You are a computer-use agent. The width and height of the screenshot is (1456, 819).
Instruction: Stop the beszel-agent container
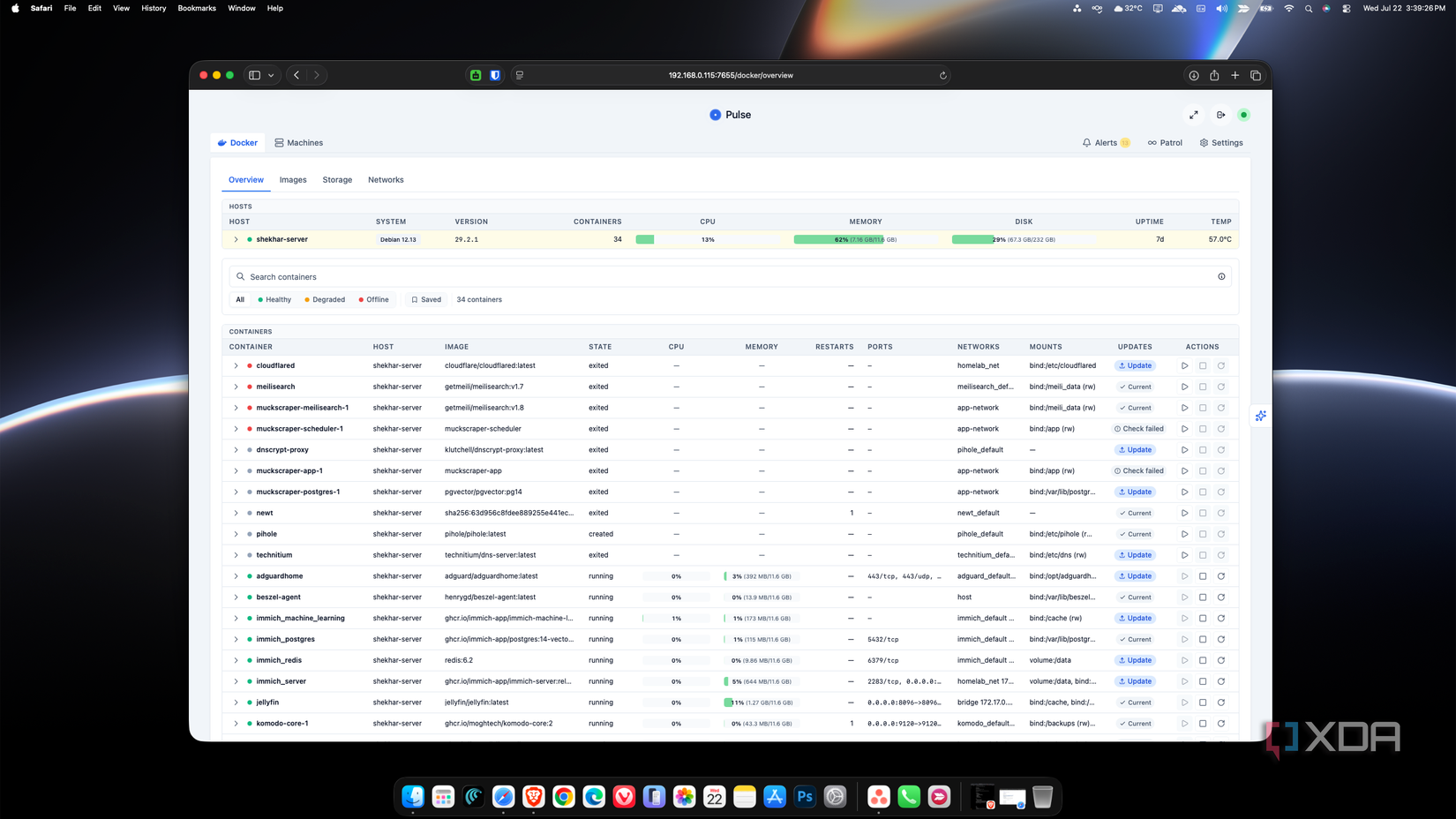click(1203, 597)
